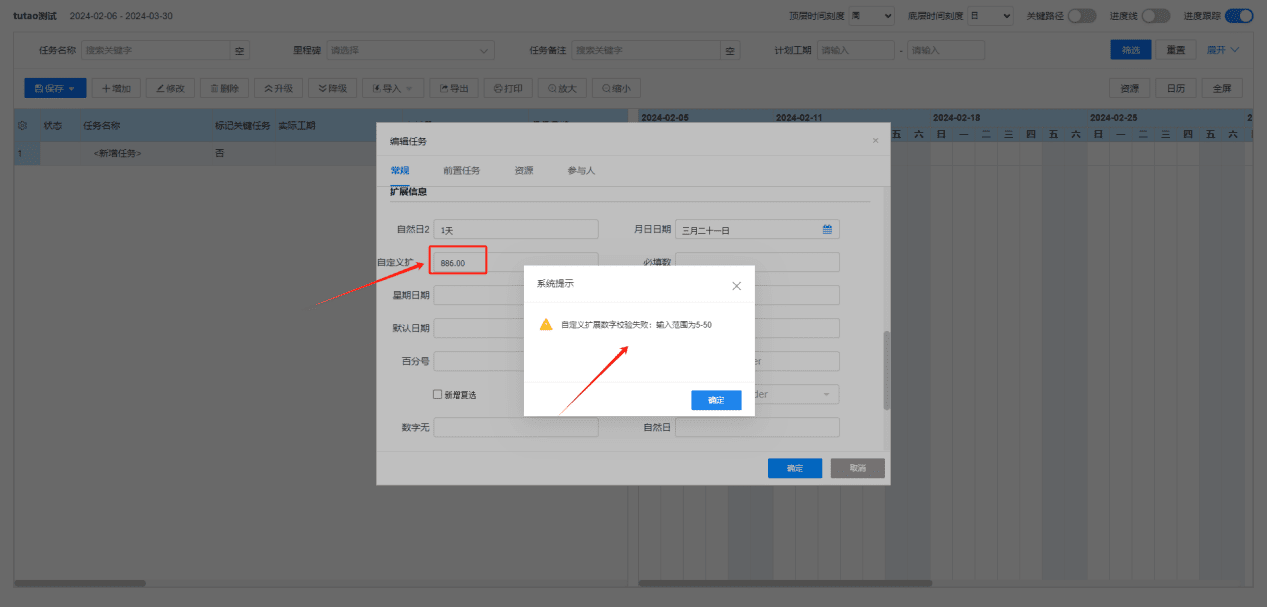This screenshot has width=1267, height=607.
Task: Open the 资源 tab in 编辑任务
Action: tap(524, 171)
